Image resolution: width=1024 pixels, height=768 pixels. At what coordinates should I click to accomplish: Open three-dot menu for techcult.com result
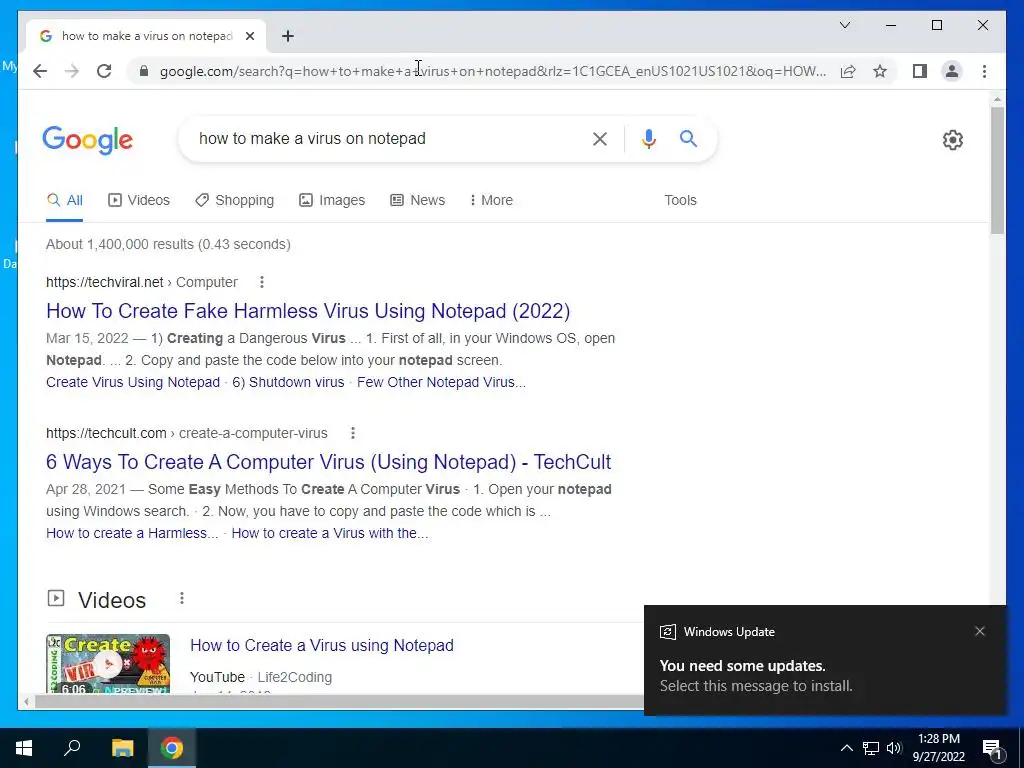353,433
